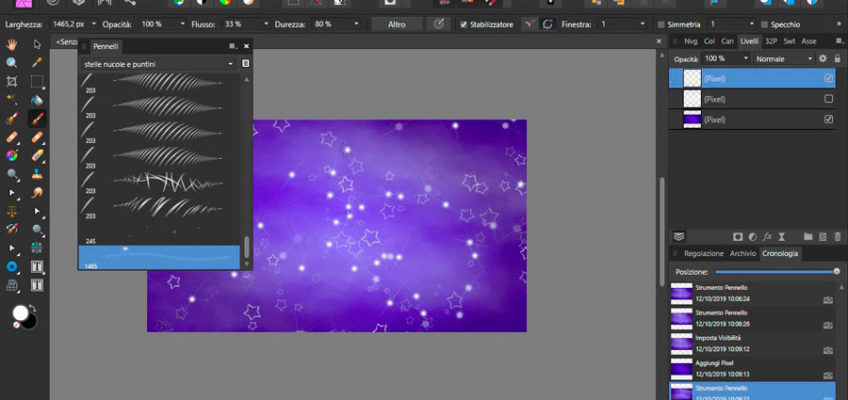Select the Crop tool
This screenshot has width=848, height=400.
(x=11, y=82)
